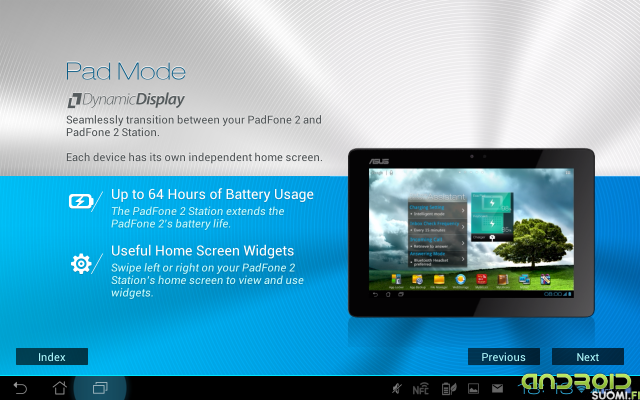Tap the NFC status icon

click(x=420, y=389)
